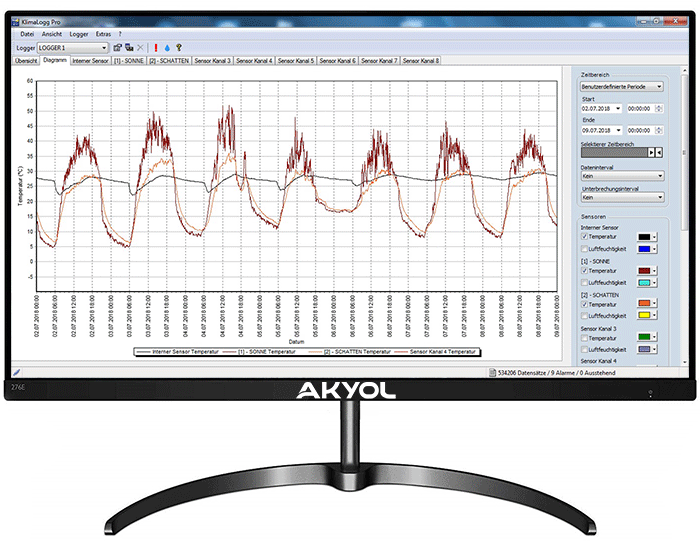Click the red exclamation alarm icon
This screenshot has width=700, height=541.
156,47
